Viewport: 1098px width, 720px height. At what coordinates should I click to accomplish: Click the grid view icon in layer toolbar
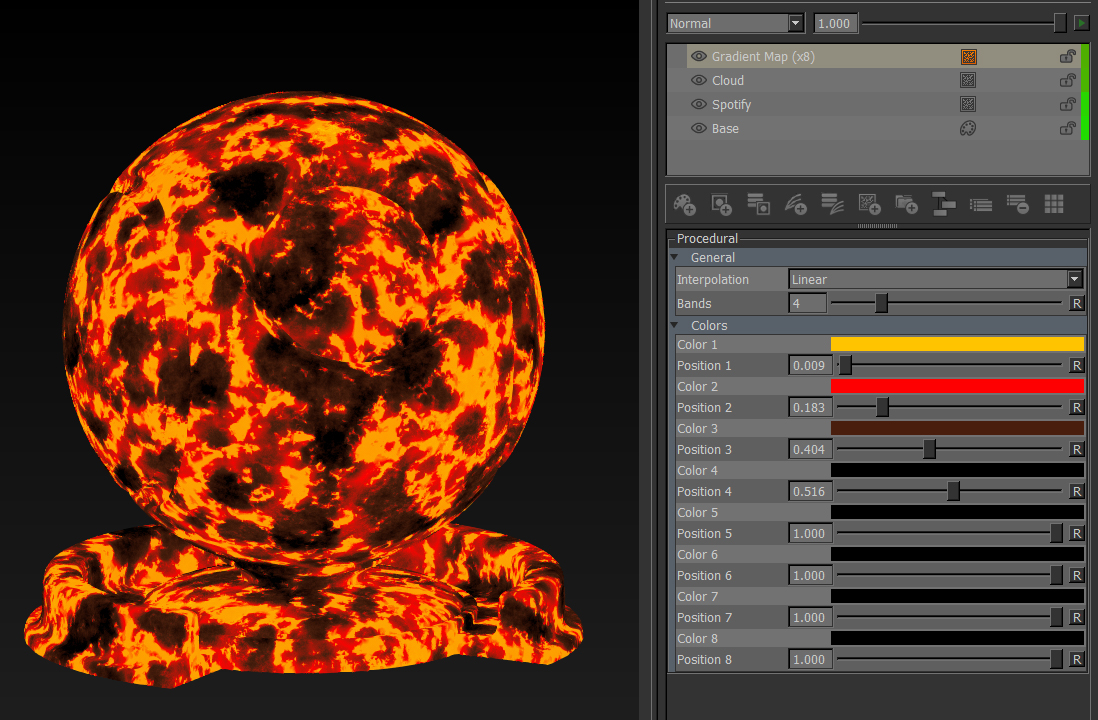(1054, 204)
